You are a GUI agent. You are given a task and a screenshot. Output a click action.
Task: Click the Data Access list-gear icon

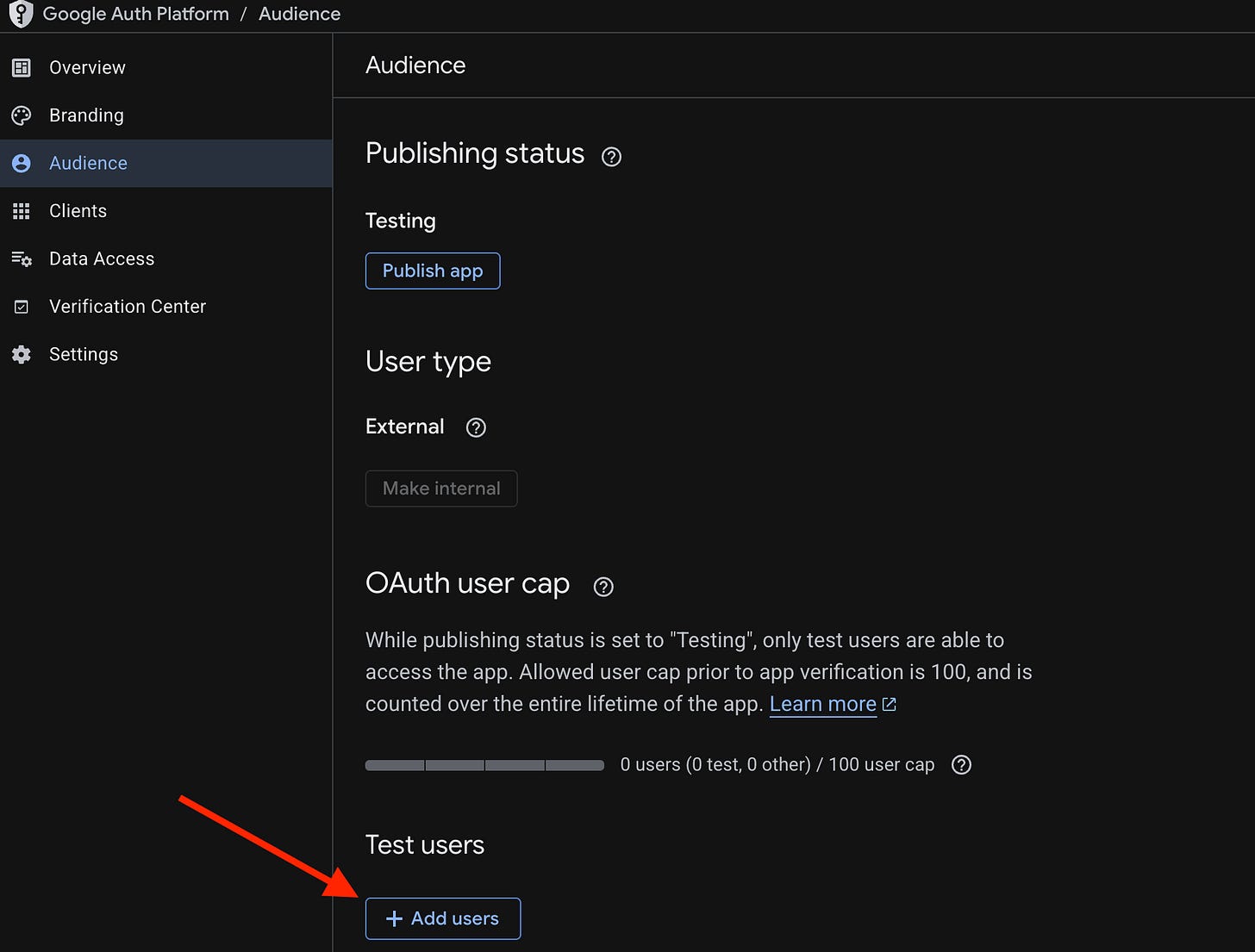pos(22,258)
